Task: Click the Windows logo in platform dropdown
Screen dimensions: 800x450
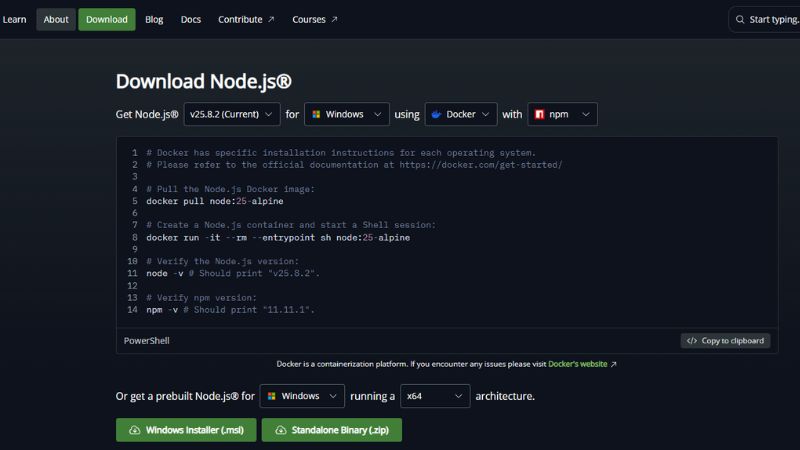Action: pos(316,114)
